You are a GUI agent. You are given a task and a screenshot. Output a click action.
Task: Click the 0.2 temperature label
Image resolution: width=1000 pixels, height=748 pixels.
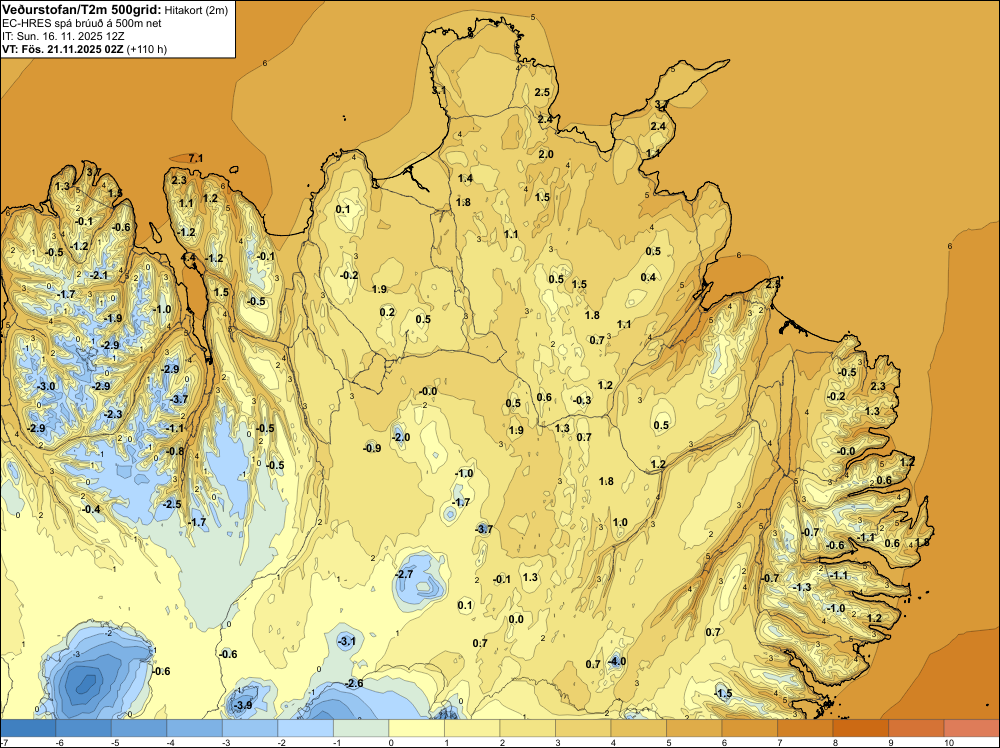(x=387, y=312)
